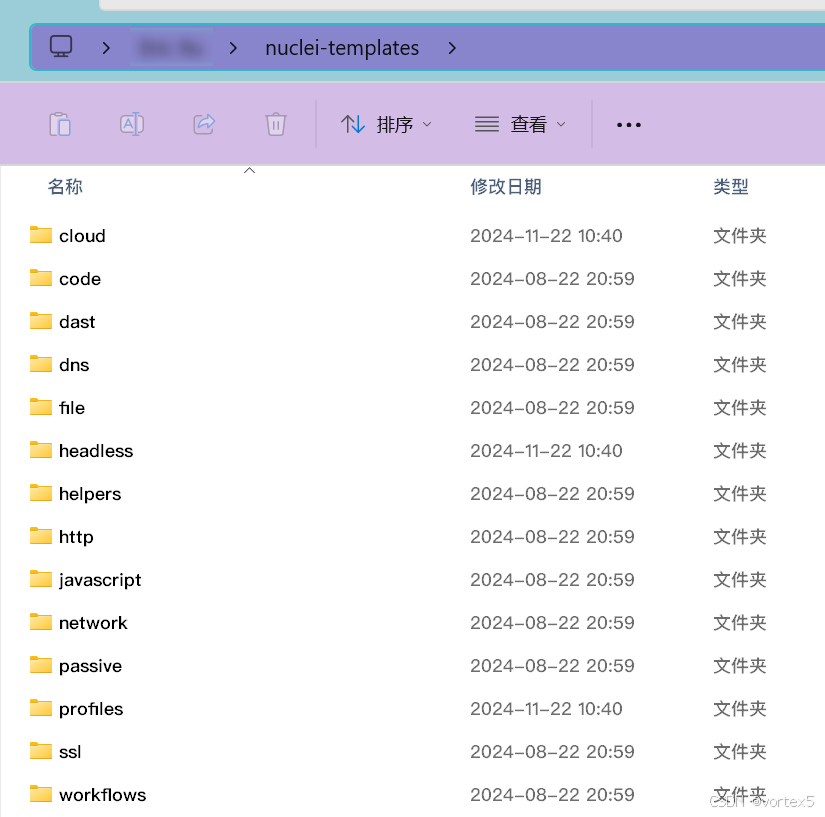Viewport: 825px width, 817px height.
Task: Click folder icon of profiles row
Action: pyautogui.click(x=41, y=708)
